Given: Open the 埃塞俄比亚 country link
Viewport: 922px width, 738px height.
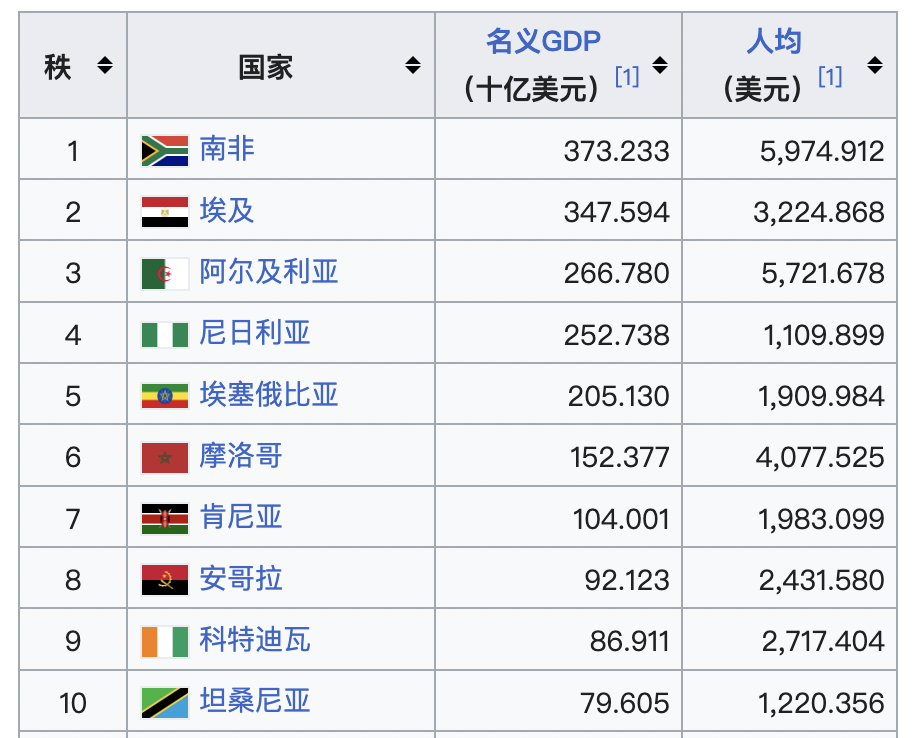Looking at the screenshot, I should coord(269,394).
